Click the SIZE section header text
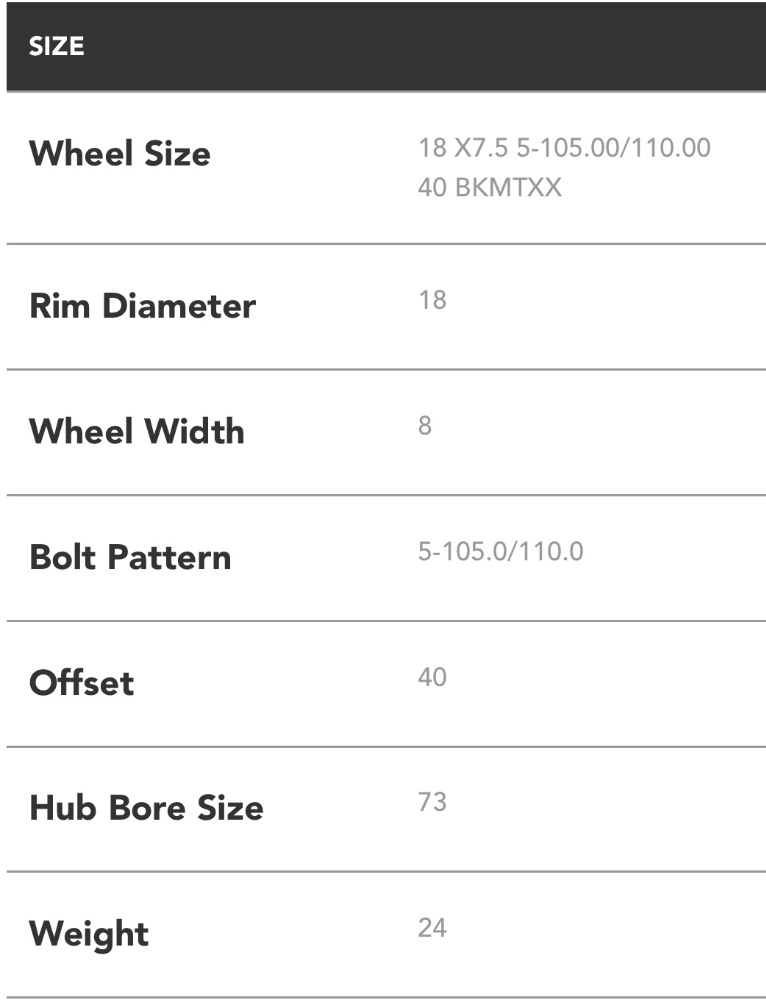This screenshot has width=766, height=1000. pyautogui.click(x=56, y=48)
